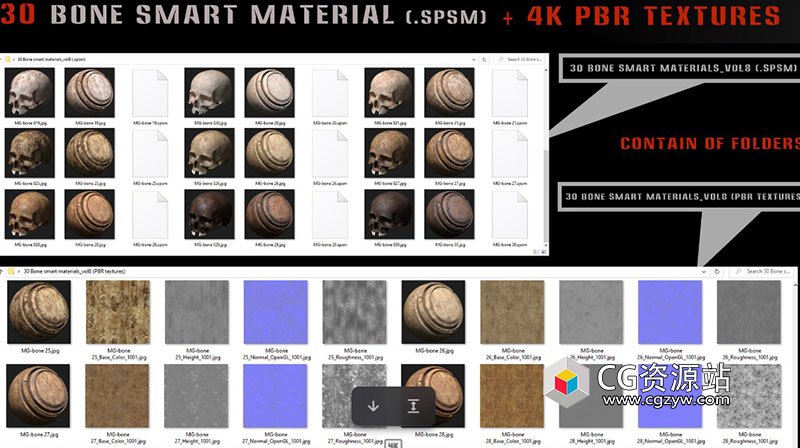This screenshot has width=800, height=448.
Task: Select MG-bone 25_Height_1001.jpg texture
Action: (x=197, y=312)
